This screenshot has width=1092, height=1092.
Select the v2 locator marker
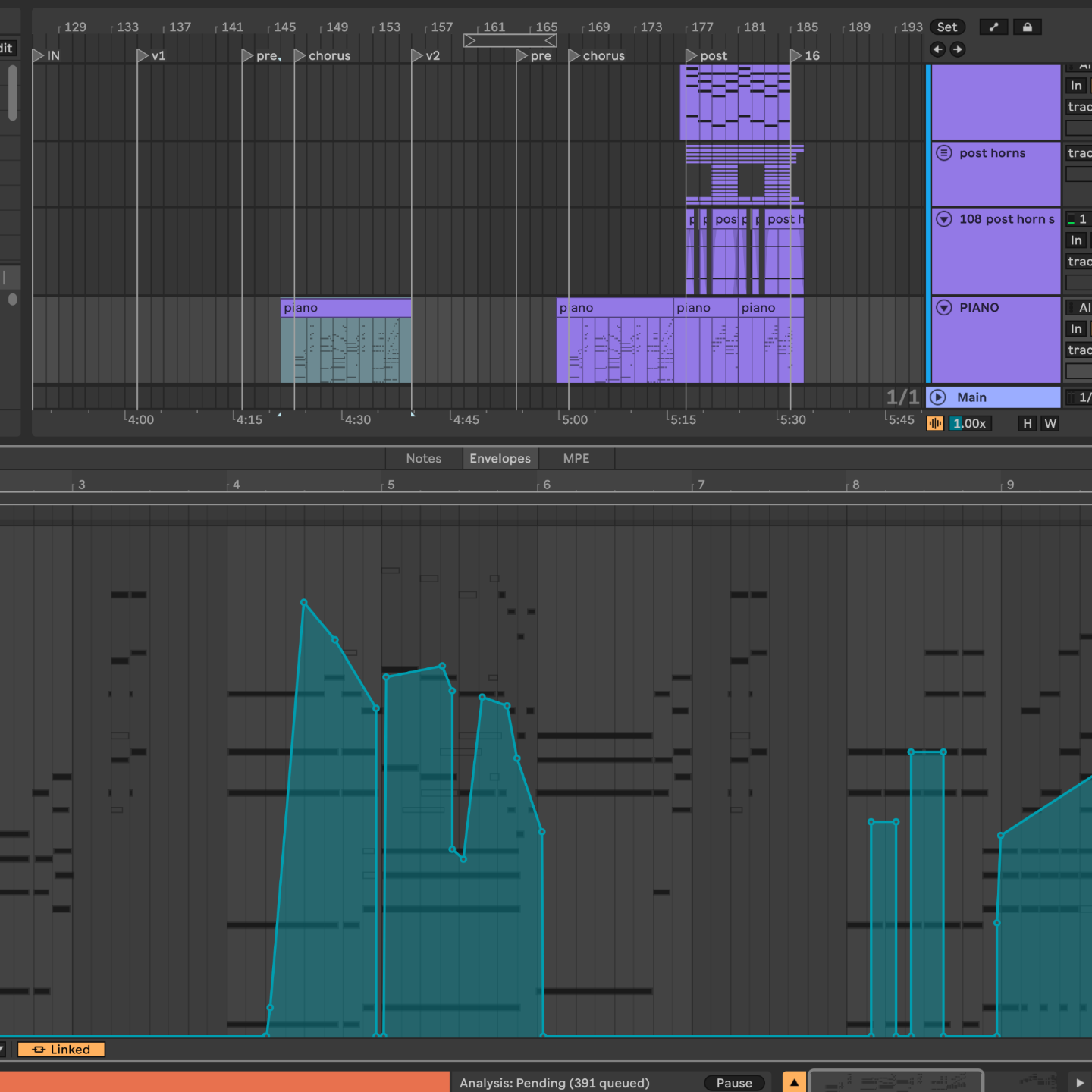tap(417, 56)
